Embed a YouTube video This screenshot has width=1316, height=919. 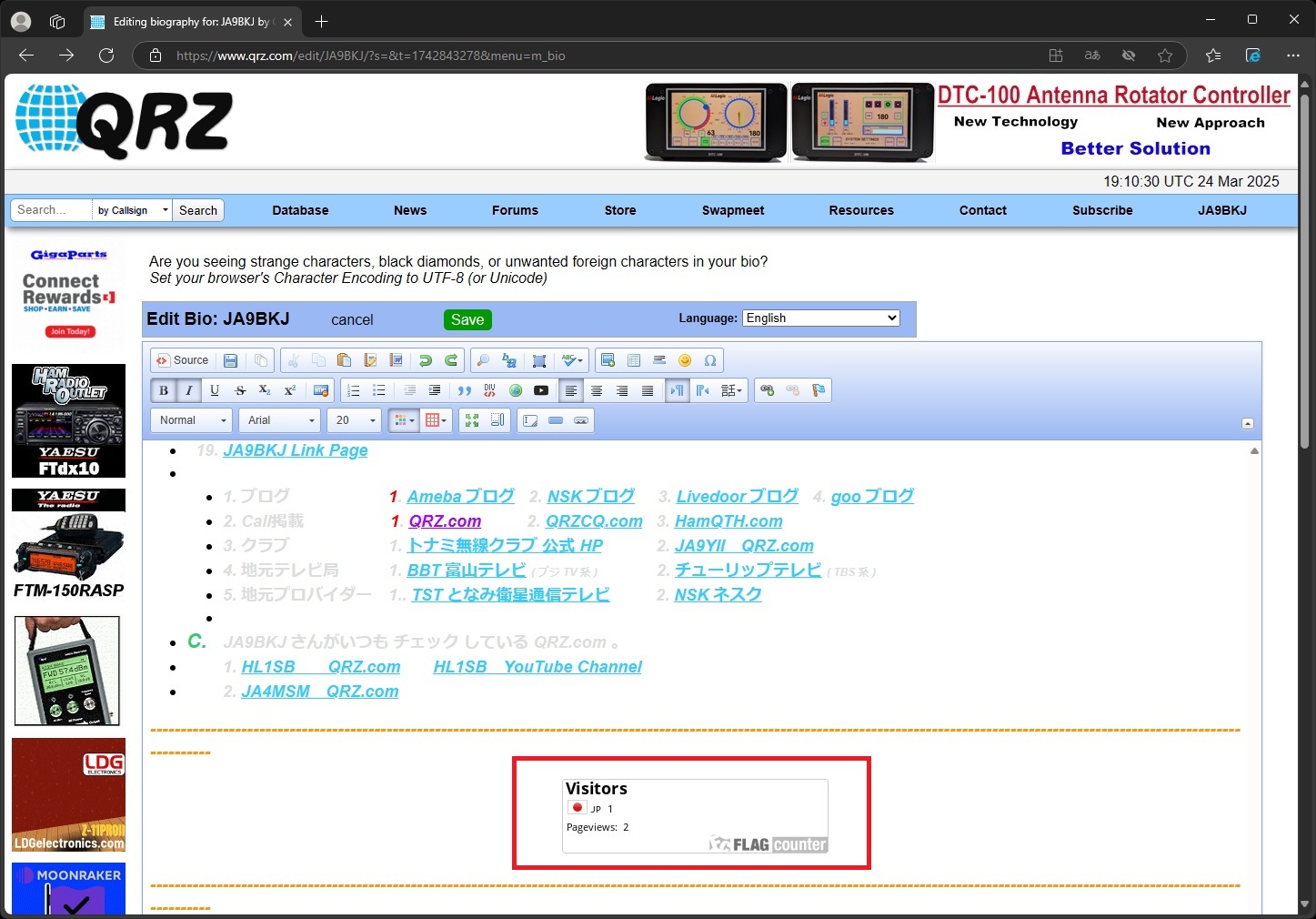(541, 390)
